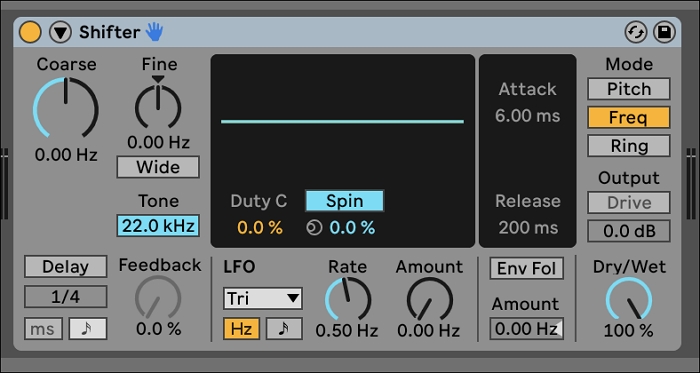Click the Fine knob's default marker triangle
Viewport: 700px width, 373px height.
[158, 79]
